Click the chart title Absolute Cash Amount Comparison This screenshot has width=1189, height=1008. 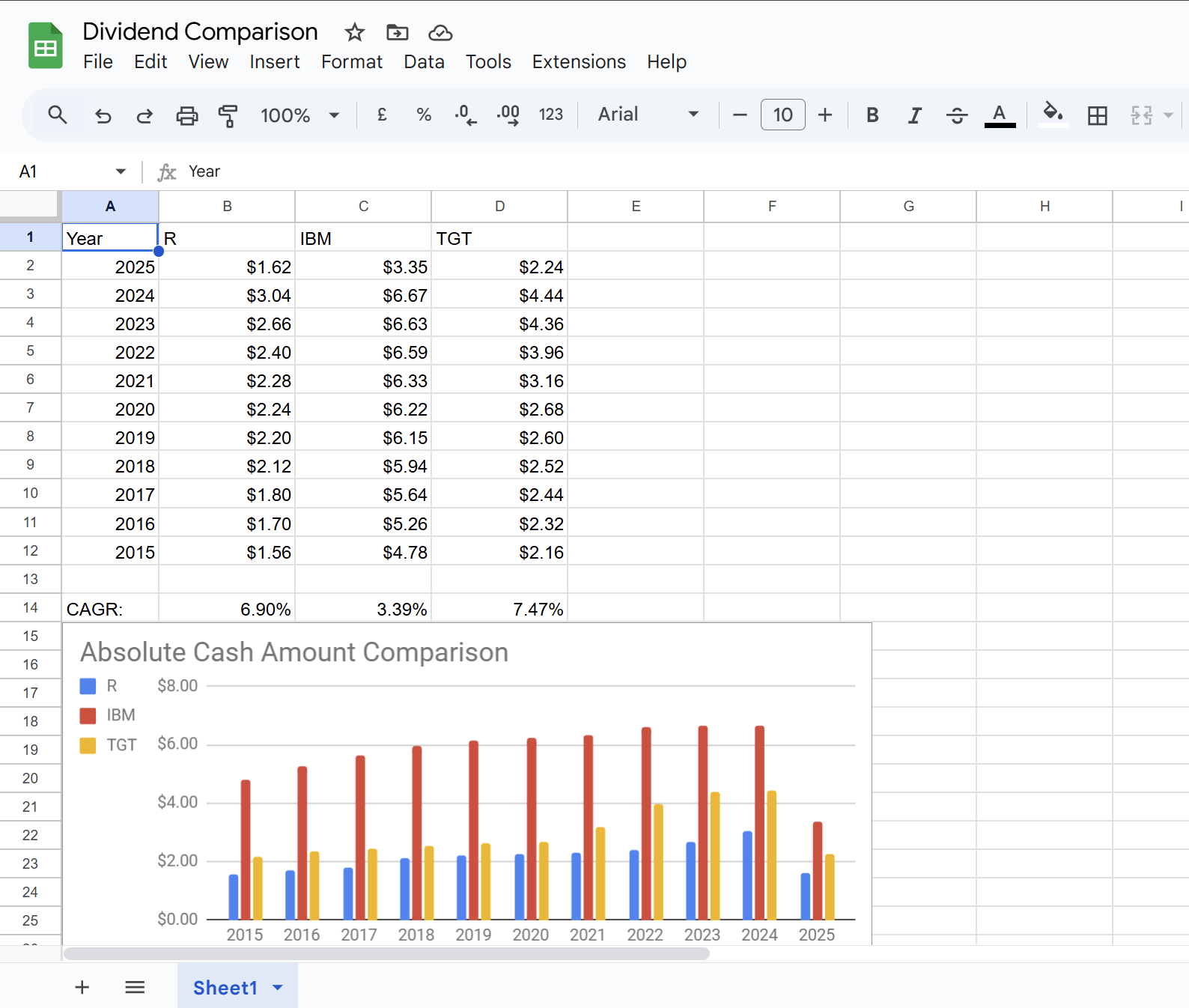point(294,652)
